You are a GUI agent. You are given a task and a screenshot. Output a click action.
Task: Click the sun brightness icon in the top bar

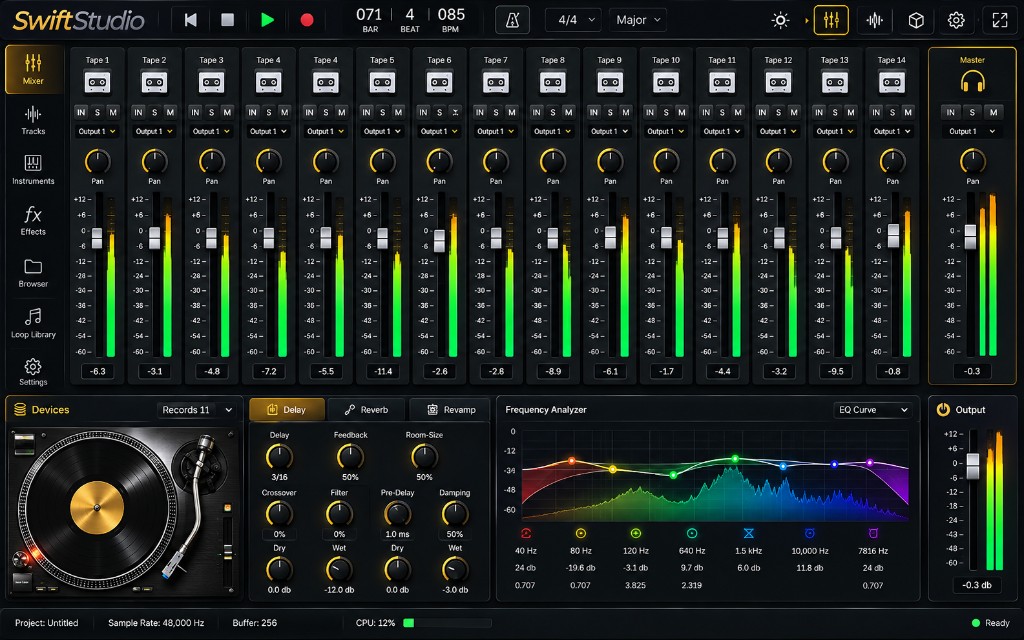(780, 20)
